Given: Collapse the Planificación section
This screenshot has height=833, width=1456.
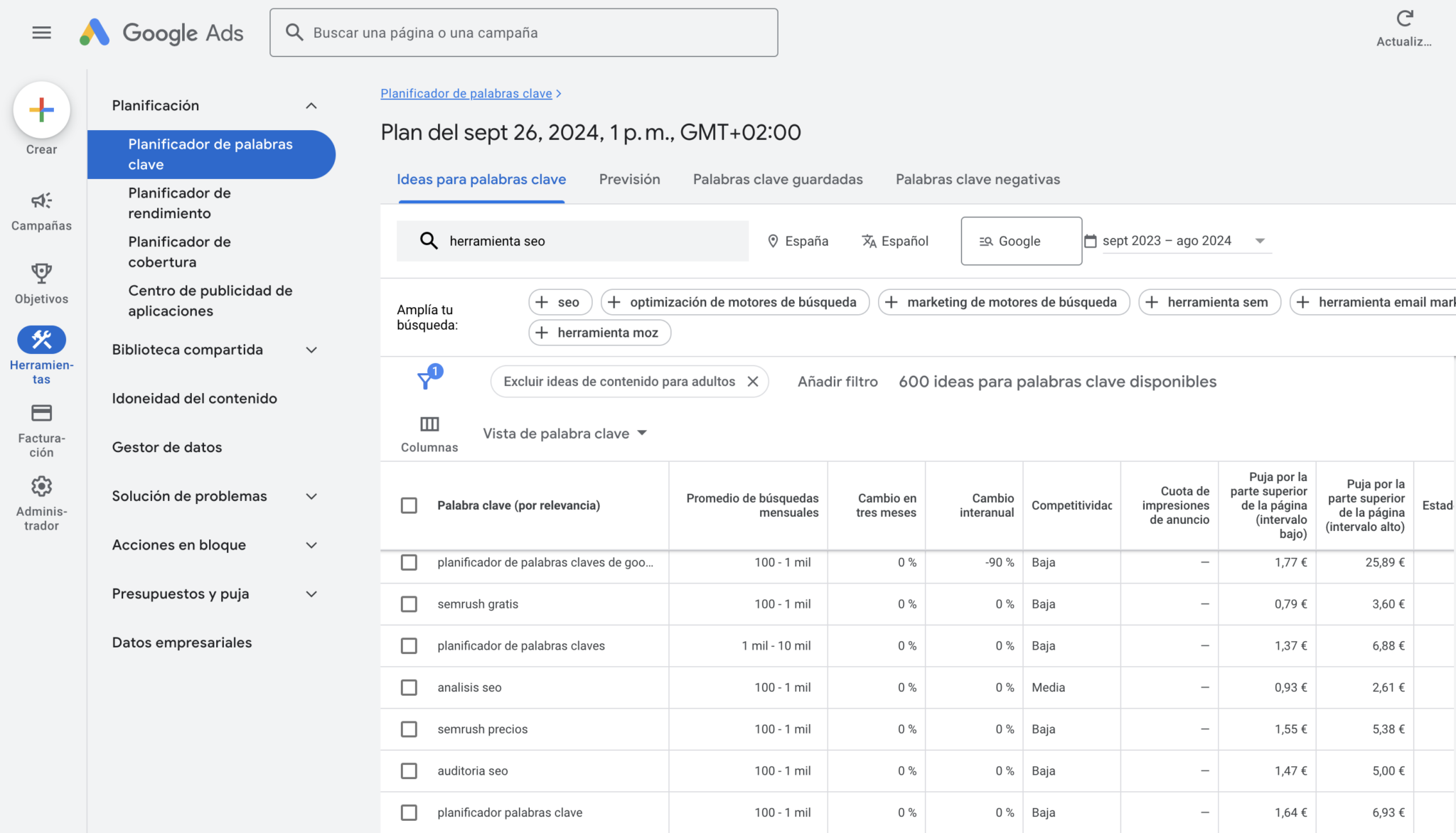Looking at the screenshot, I should tap(311, 106).
